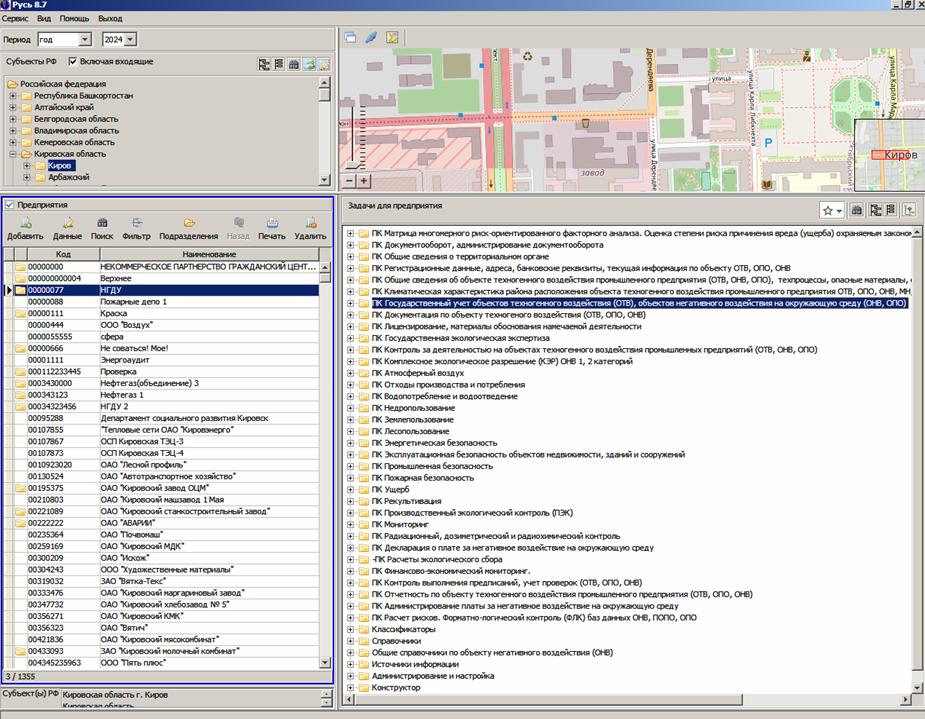Click the Удалить icon to delete enterprise
925x719 pixels.
tap(310, 223)
